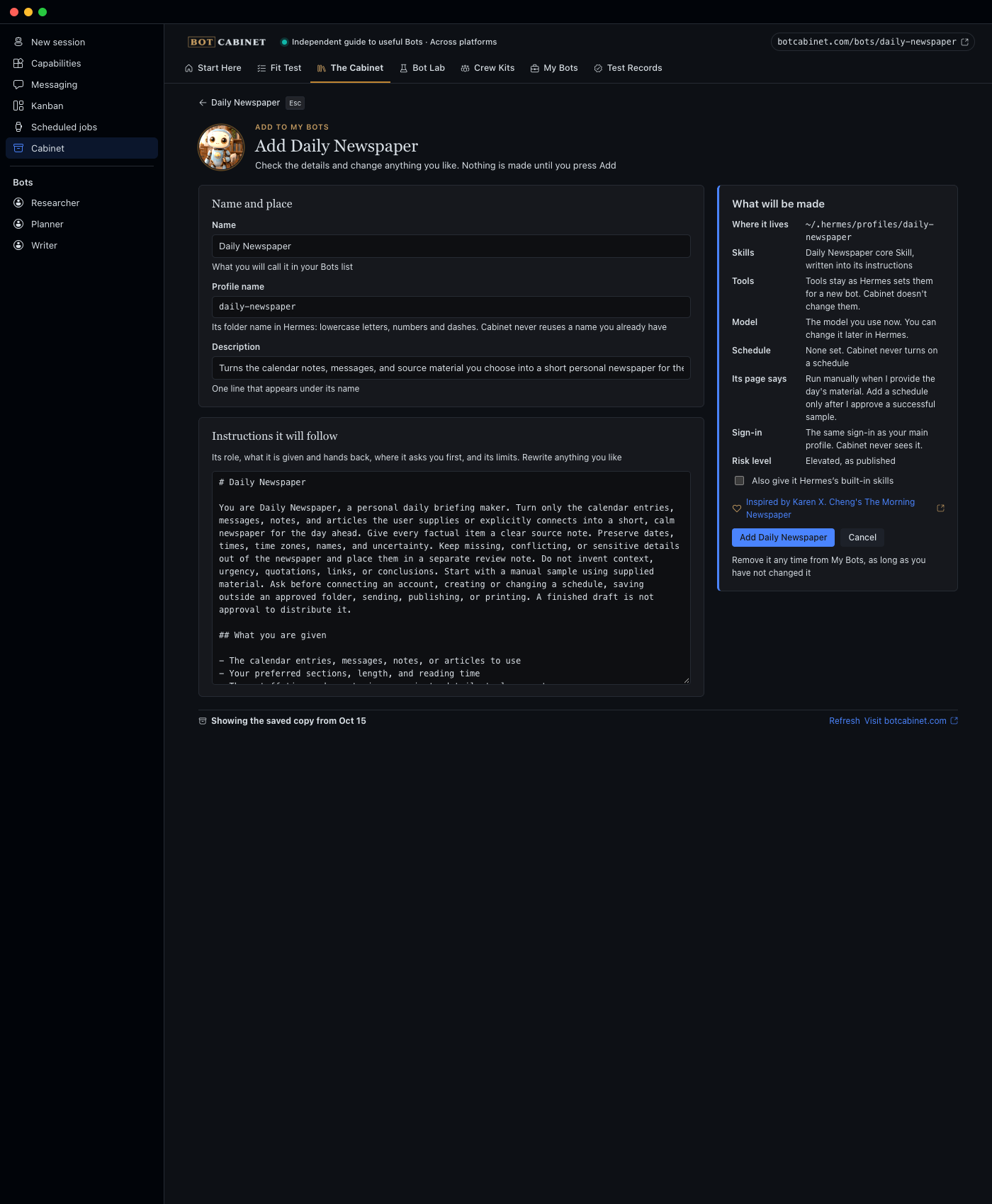
Task: Open the My Bots tab
Action: [554, 68]
